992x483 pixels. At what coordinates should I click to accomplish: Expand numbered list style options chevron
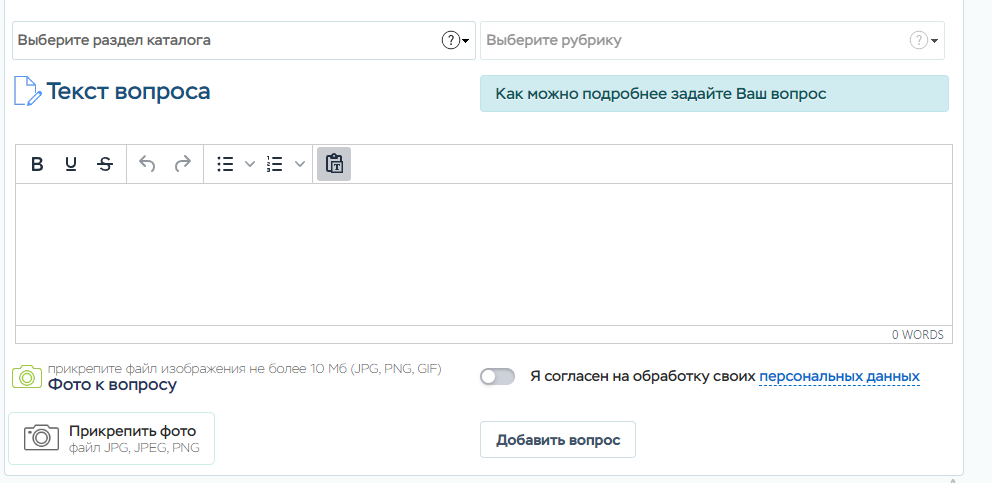pos(300,164)
